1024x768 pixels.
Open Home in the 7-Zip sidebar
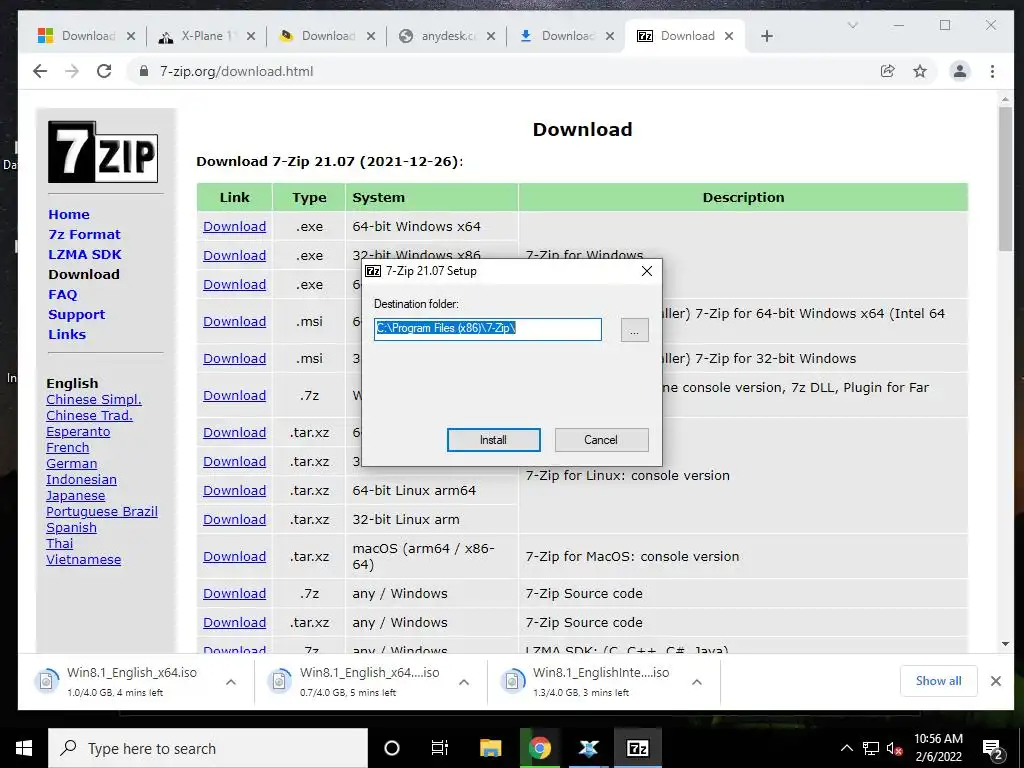point(69,214)
